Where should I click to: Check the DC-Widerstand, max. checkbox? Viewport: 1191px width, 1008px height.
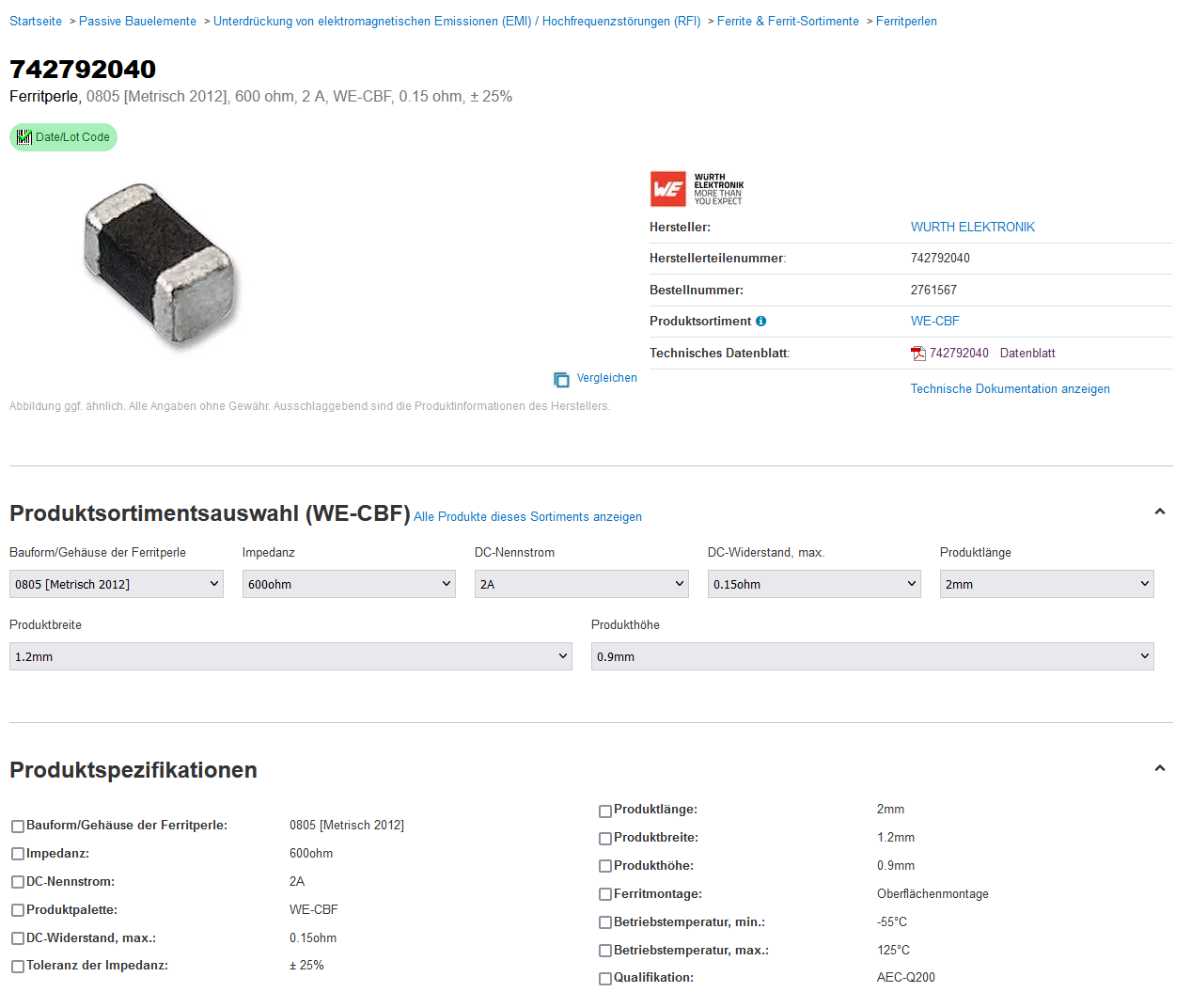[18, 939]
